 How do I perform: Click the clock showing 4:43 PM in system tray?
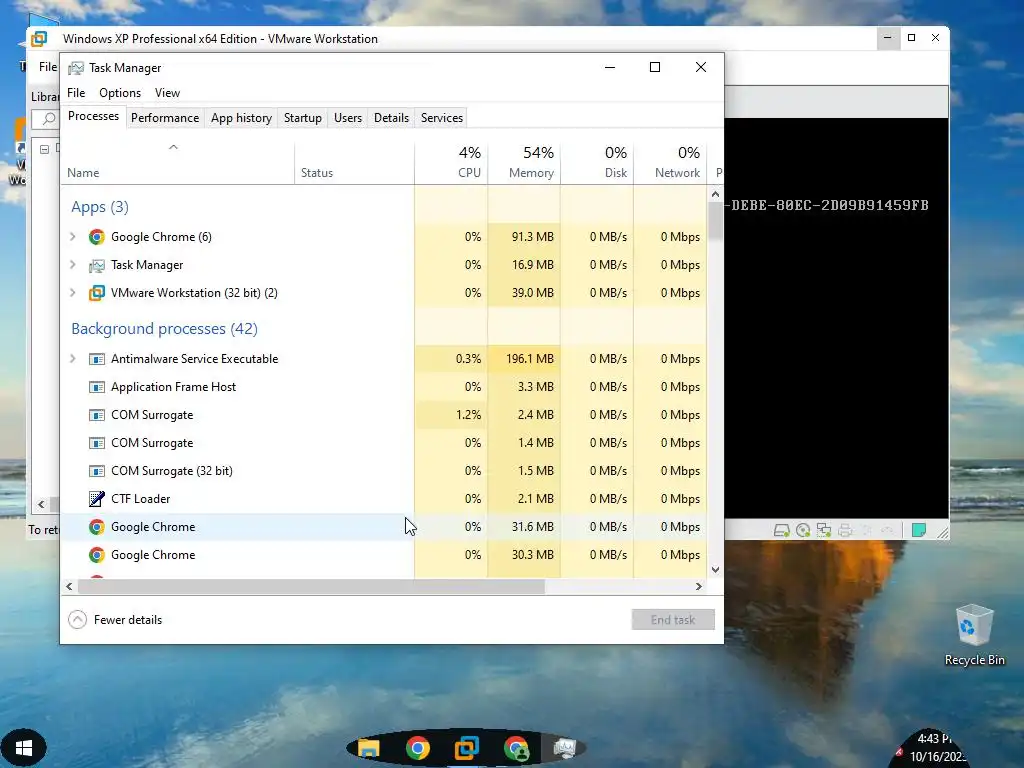click(935, 739)
